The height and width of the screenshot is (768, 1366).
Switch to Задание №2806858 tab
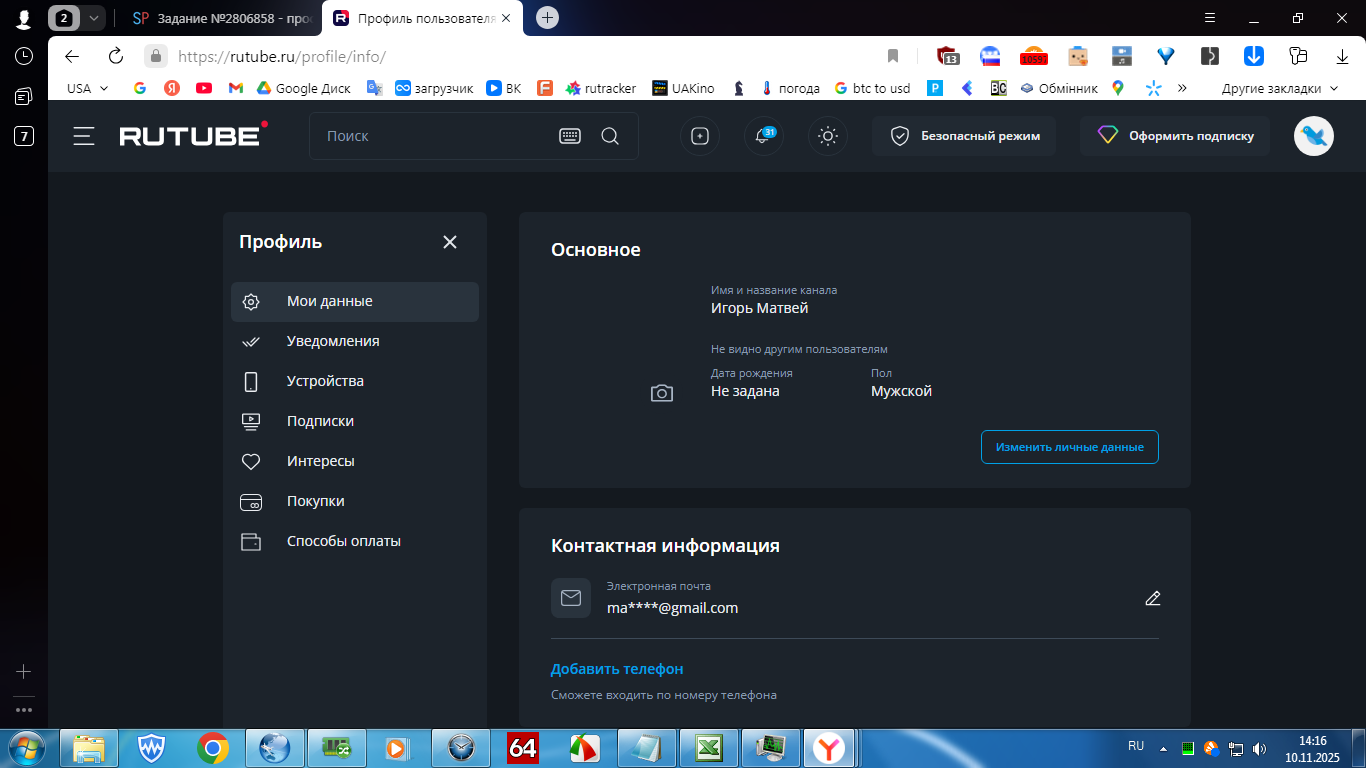225,18
